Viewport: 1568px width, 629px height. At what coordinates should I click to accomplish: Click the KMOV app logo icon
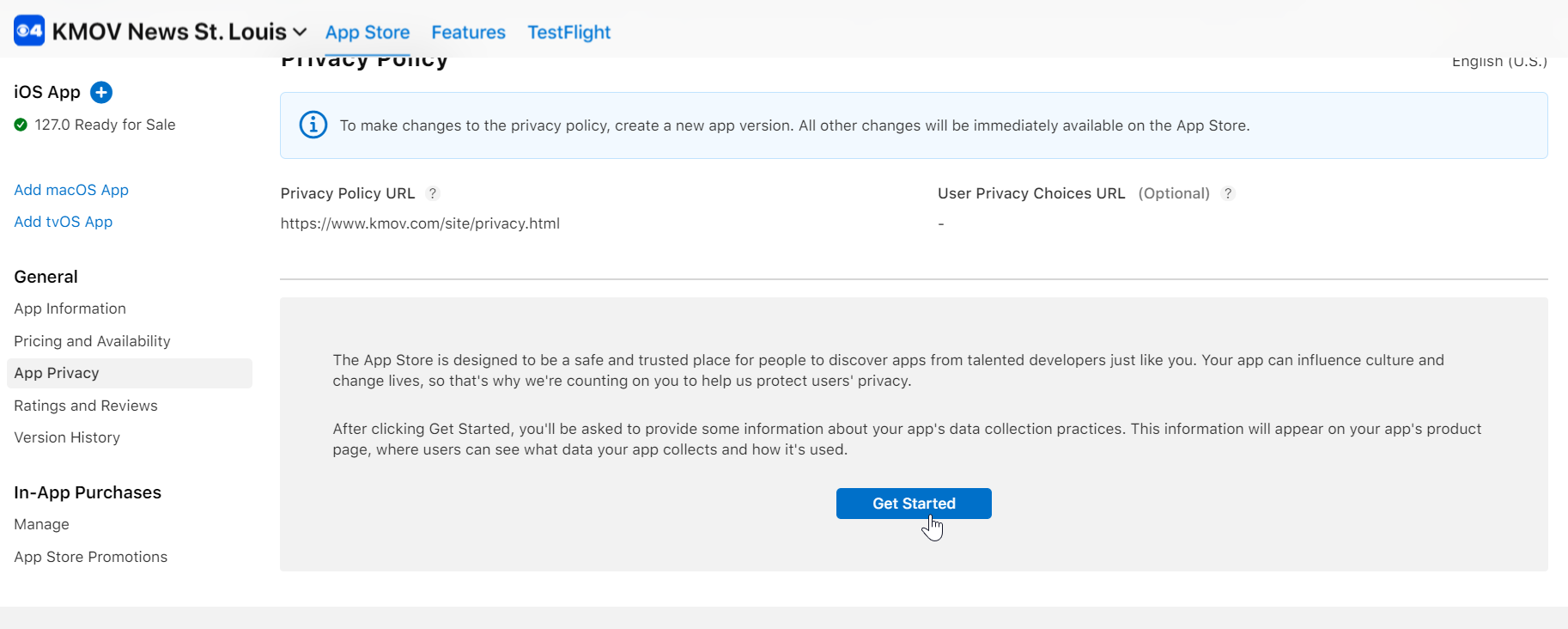tap(29, 31)
